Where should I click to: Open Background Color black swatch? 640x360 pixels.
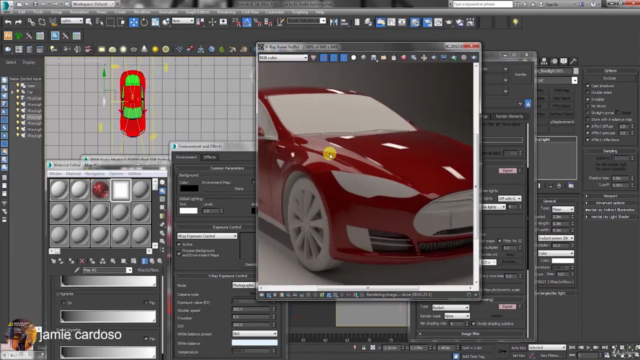[189, 189]
